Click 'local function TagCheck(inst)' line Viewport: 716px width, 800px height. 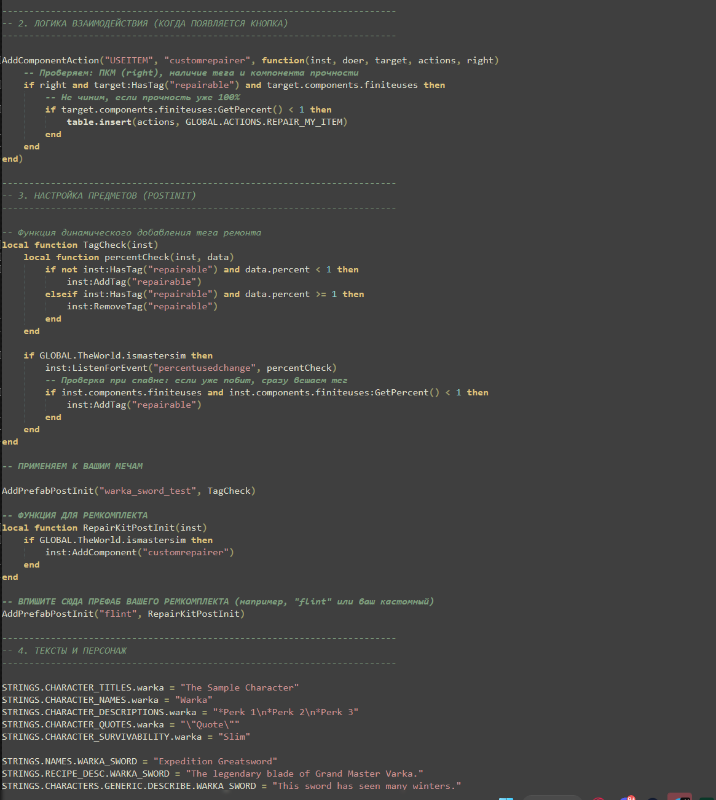[80, 245]
